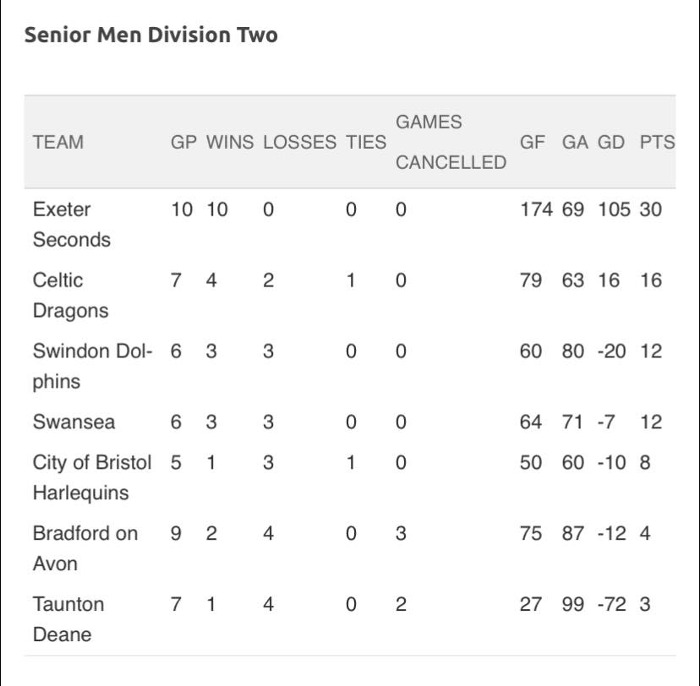Select the Bradford on Avon team
The width and height of the screenshot is (700, 686).
click(x=85, y=548)
